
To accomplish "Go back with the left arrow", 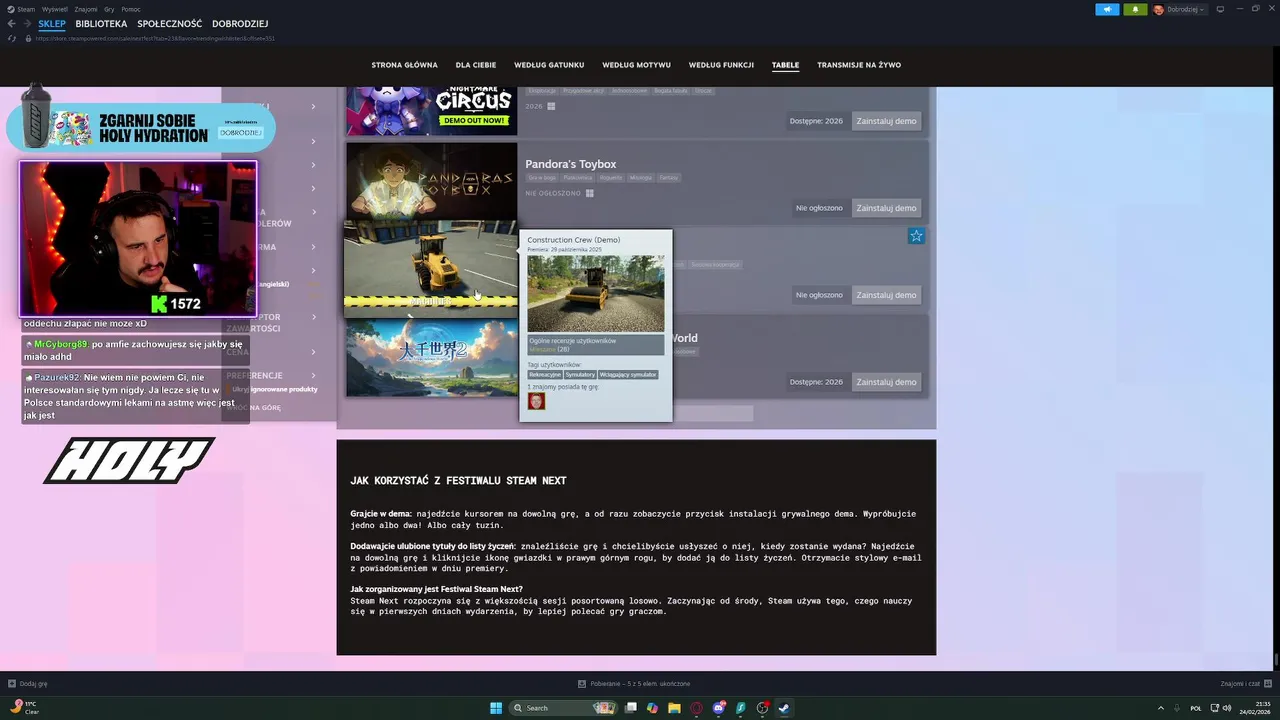I will (x=12, y=24).
